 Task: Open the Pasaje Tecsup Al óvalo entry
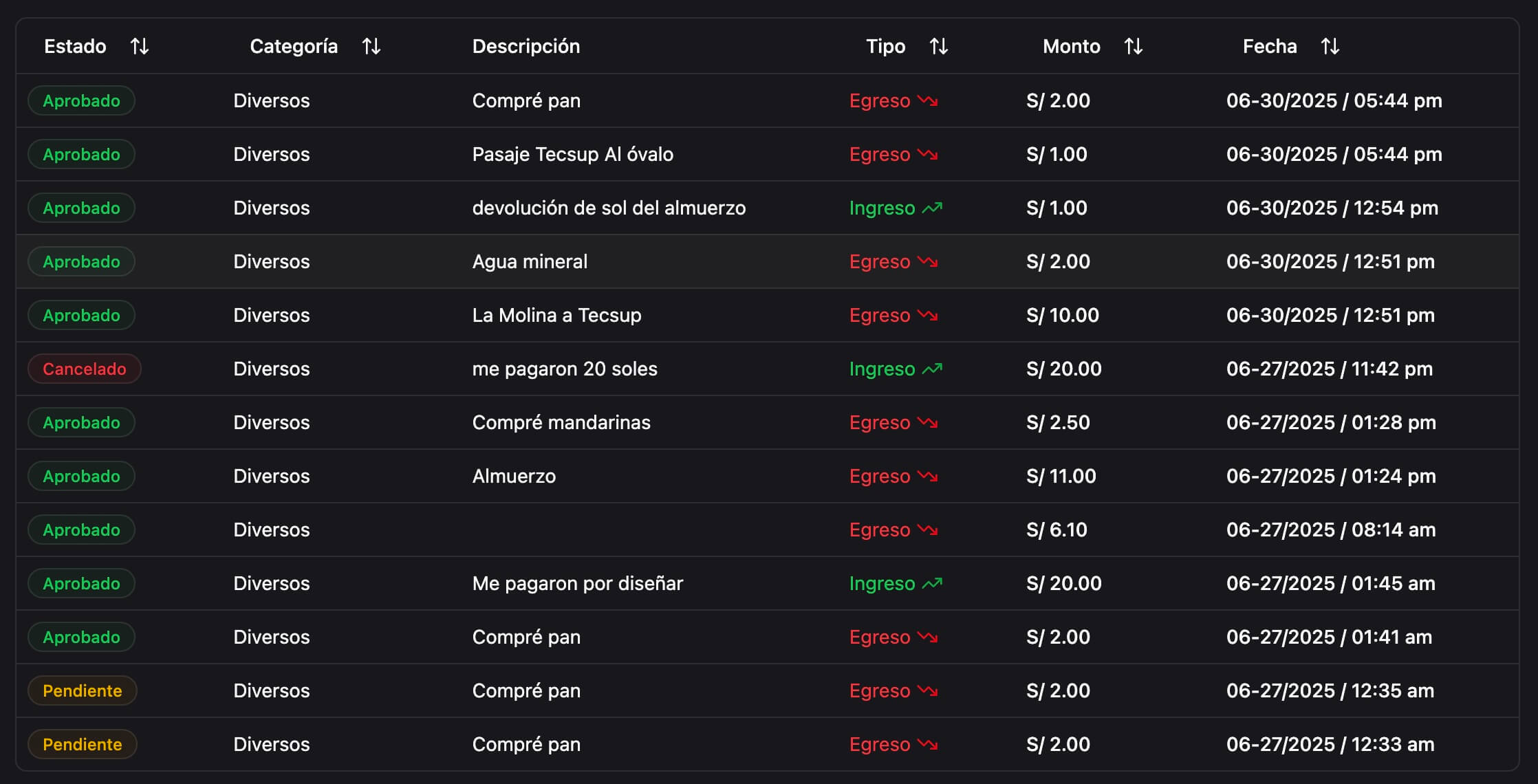pyautogui.click(x=572, y=154)
